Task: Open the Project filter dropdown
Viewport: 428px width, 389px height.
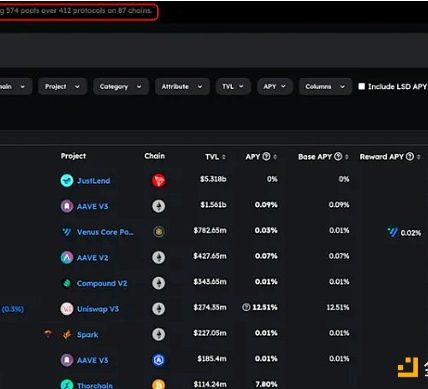Action: click(x=63, y=87)
